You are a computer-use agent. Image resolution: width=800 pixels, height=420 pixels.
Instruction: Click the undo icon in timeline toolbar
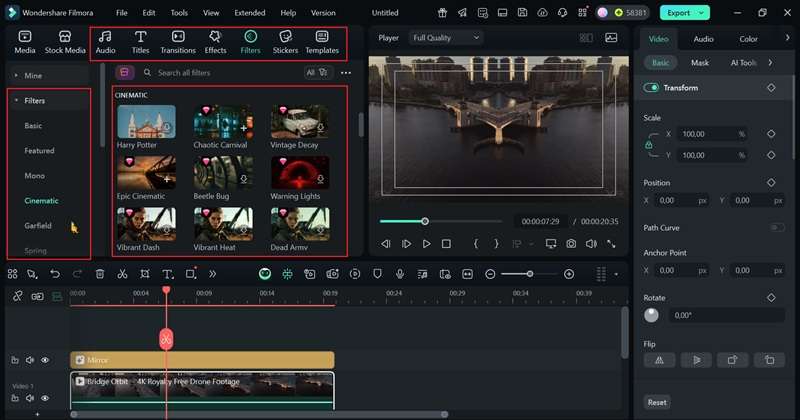(55, 274)
